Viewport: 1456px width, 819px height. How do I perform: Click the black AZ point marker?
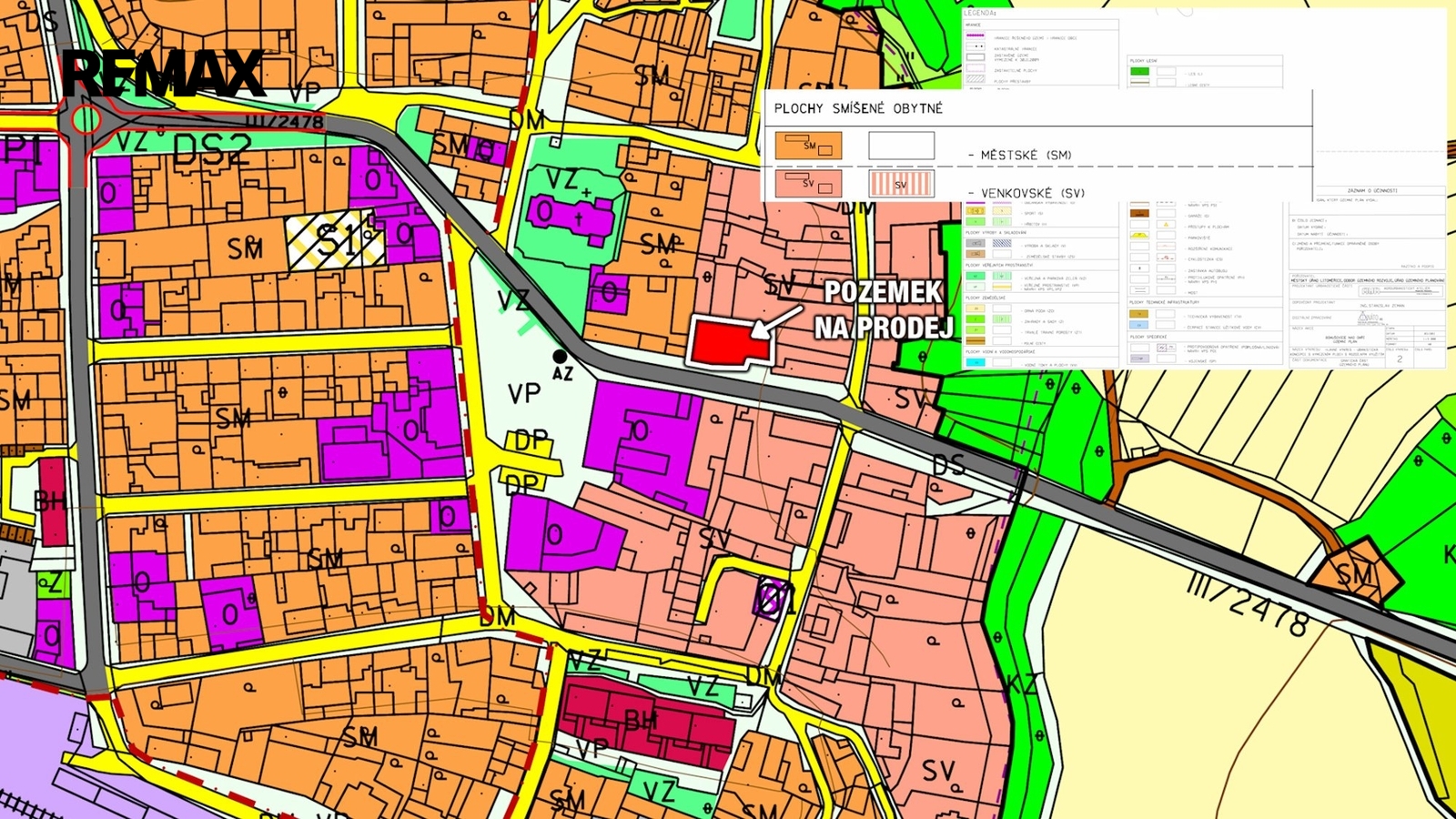point(561,357)
